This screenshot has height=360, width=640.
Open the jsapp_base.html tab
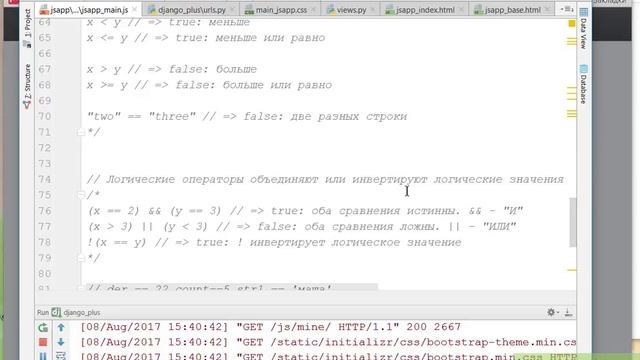(512, 10)
